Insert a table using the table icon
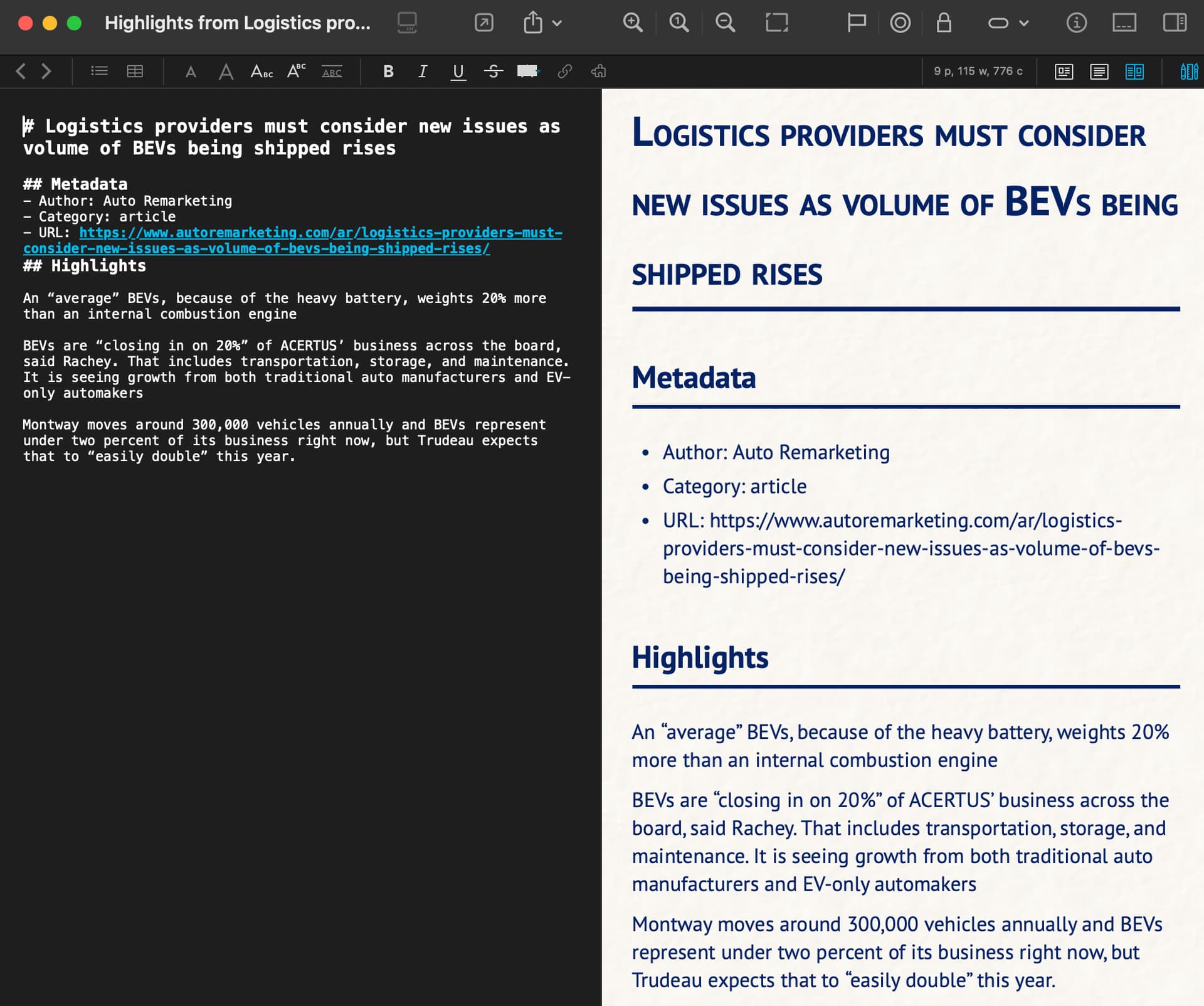The width and height of the screenshot is (1204, 1006). coord(135,71)
